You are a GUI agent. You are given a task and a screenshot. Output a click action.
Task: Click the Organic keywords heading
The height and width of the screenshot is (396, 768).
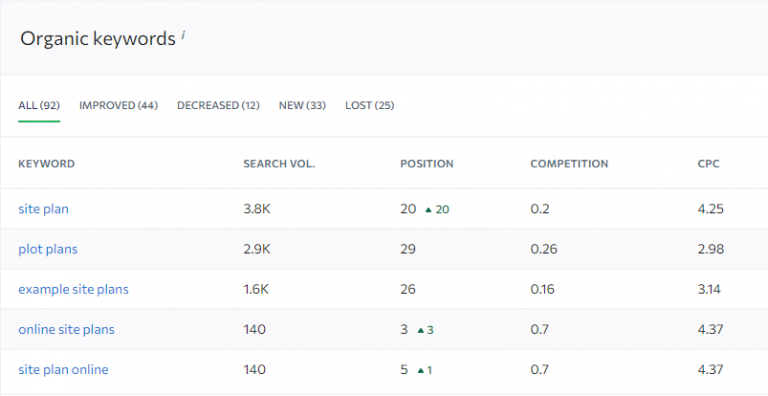[x=98, y=39]
